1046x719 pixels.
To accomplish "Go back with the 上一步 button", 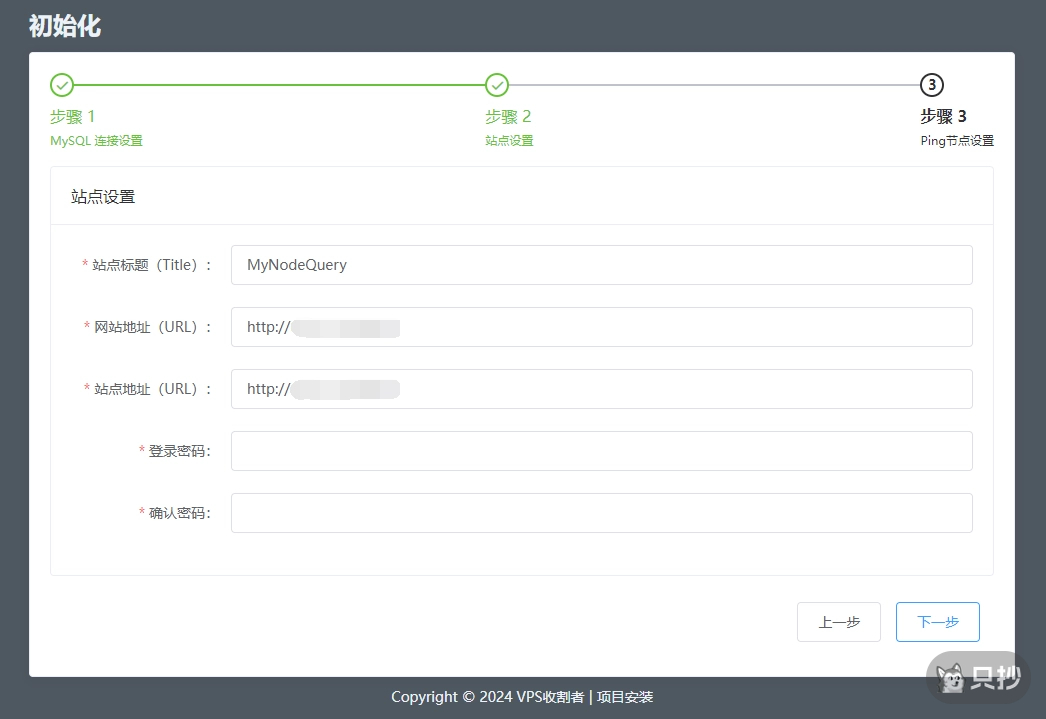I will tap(838, 622).
